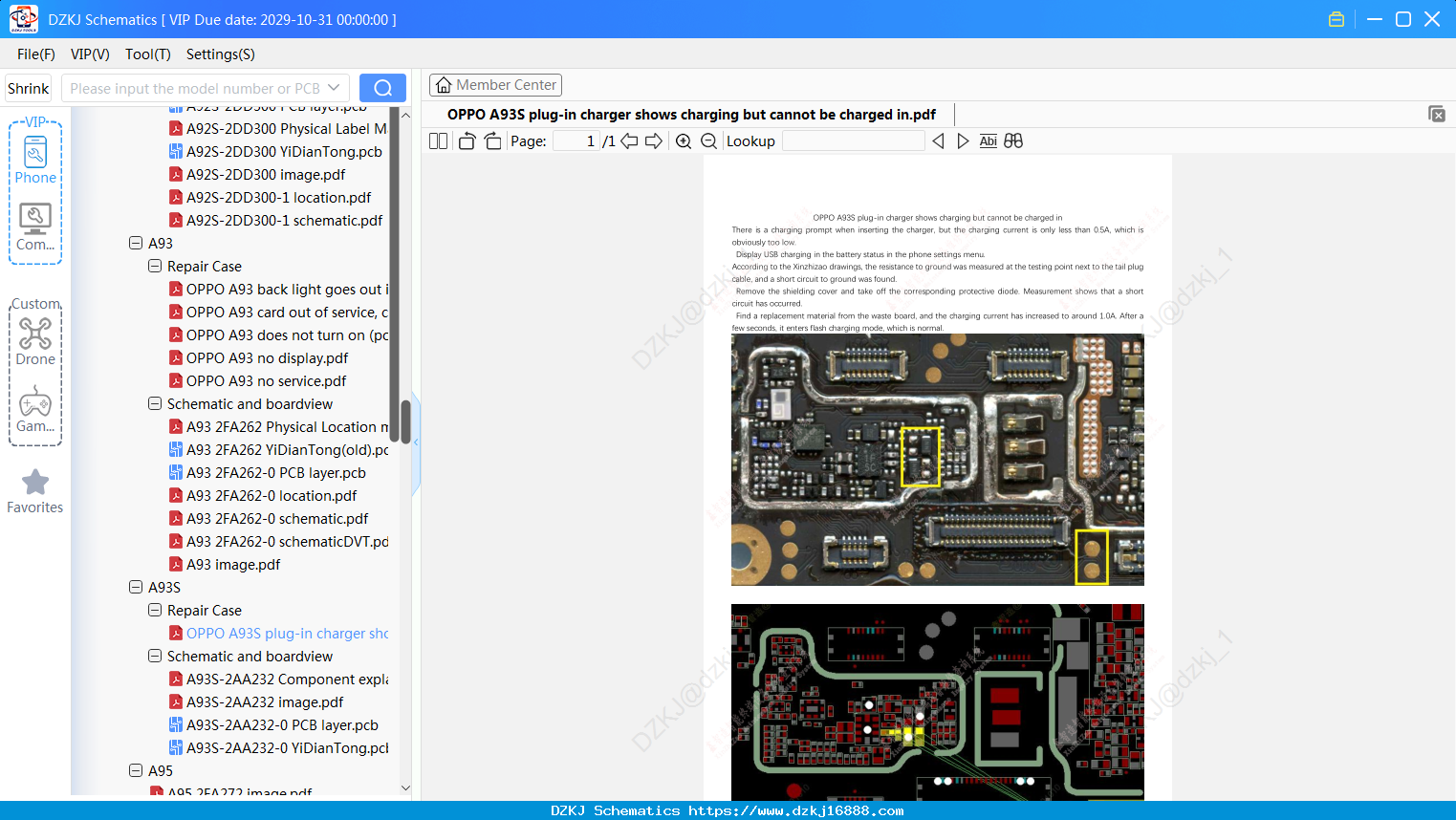This screenshot has width=1456, height=820.
Task: Click tree scrollbar up arrow
Action: pos(405,115)
